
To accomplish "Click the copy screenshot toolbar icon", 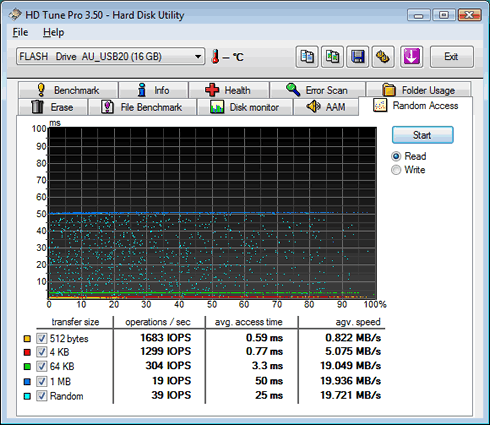I will point(332,57).
